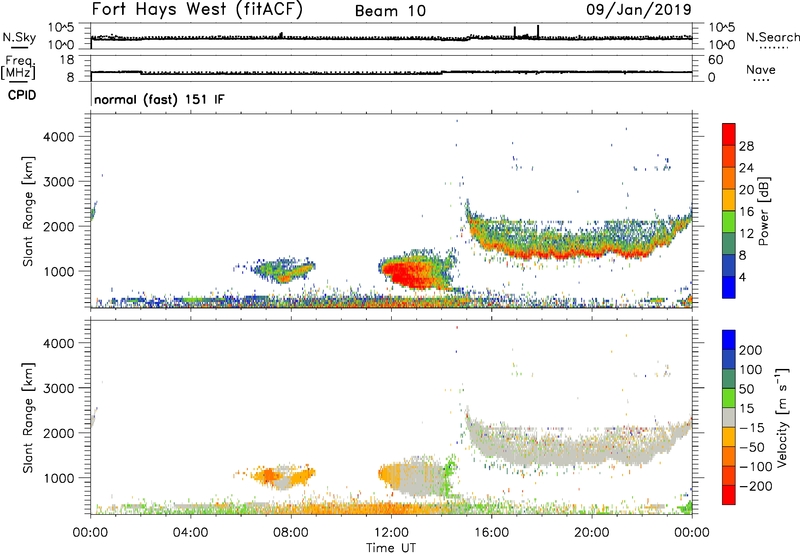Click the 'Velocity [m s-1]' axis label
Image resolution: width=800 pixels, height=554 pixels.
tap(782, 417)
